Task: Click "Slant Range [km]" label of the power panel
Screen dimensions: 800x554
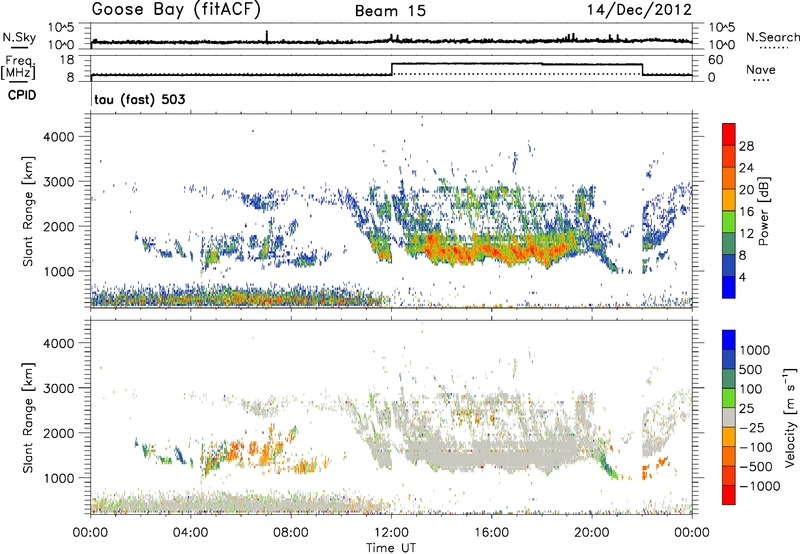Action: click(x=28, y=211)
